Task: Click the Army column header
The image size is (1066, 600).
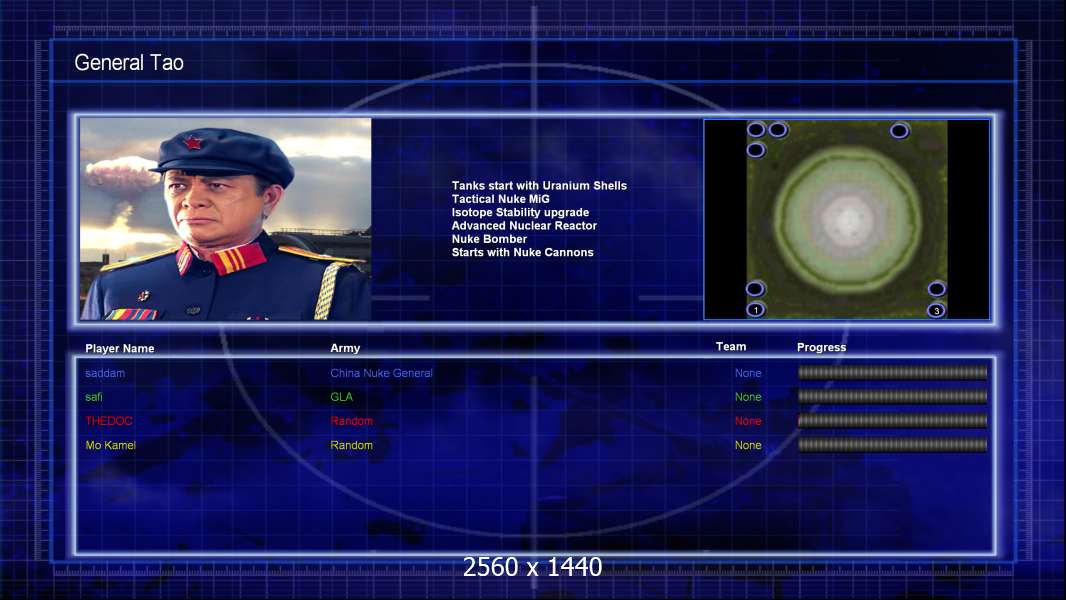Action: coord(345,348)
